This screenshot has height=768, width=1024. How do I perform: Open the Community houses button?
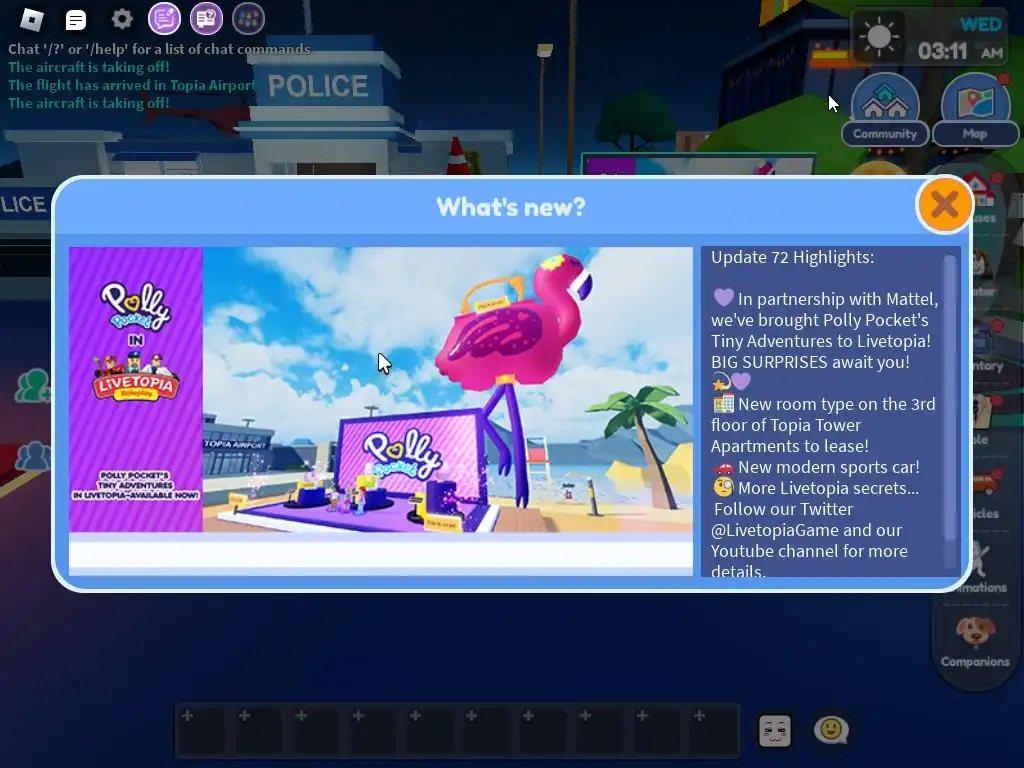click(x=885, y=109)
